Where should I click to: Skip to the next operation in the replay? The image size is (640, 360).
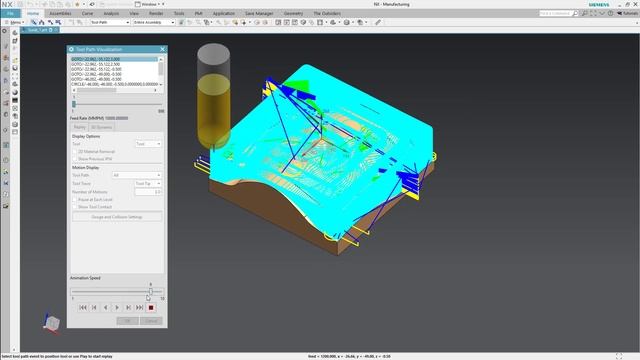[140, 307]
